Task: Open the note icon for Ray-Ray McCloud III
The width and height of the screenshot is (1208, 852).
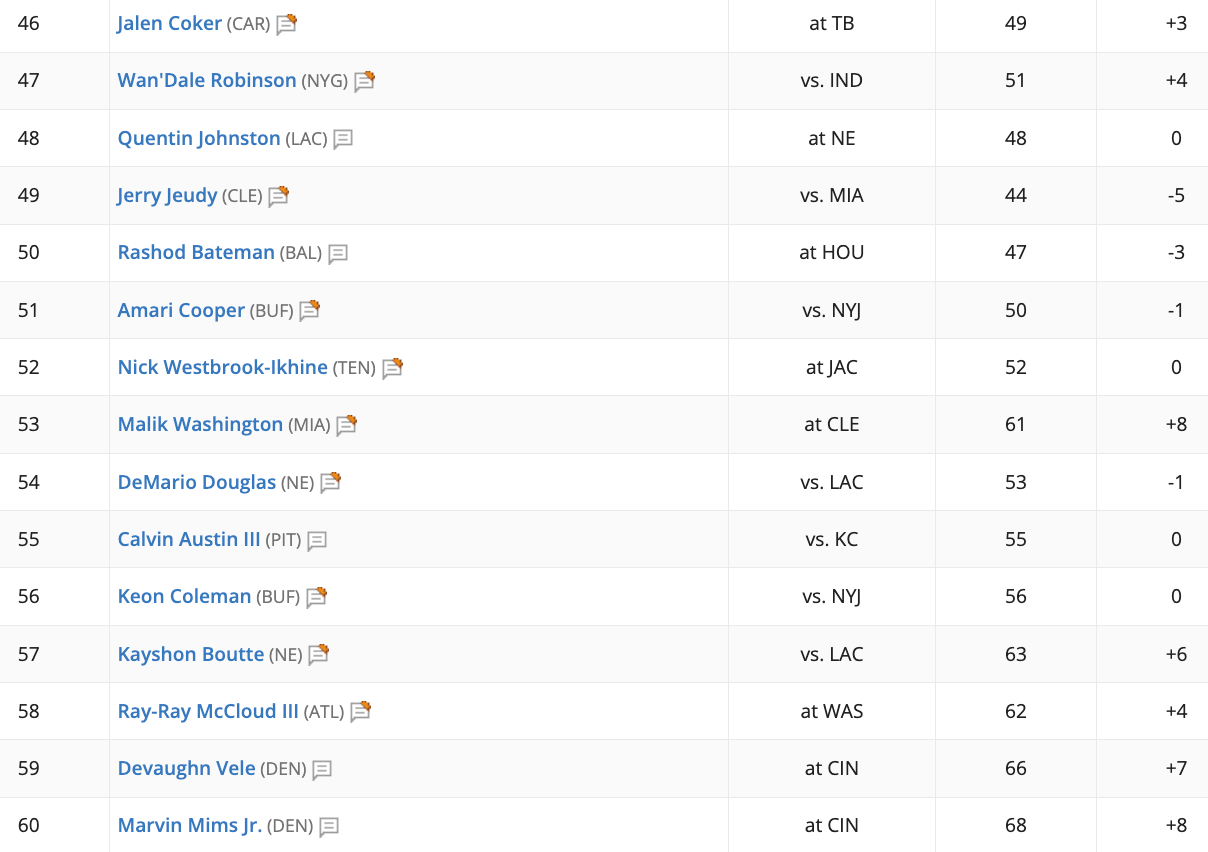Action: pos(360,711)
